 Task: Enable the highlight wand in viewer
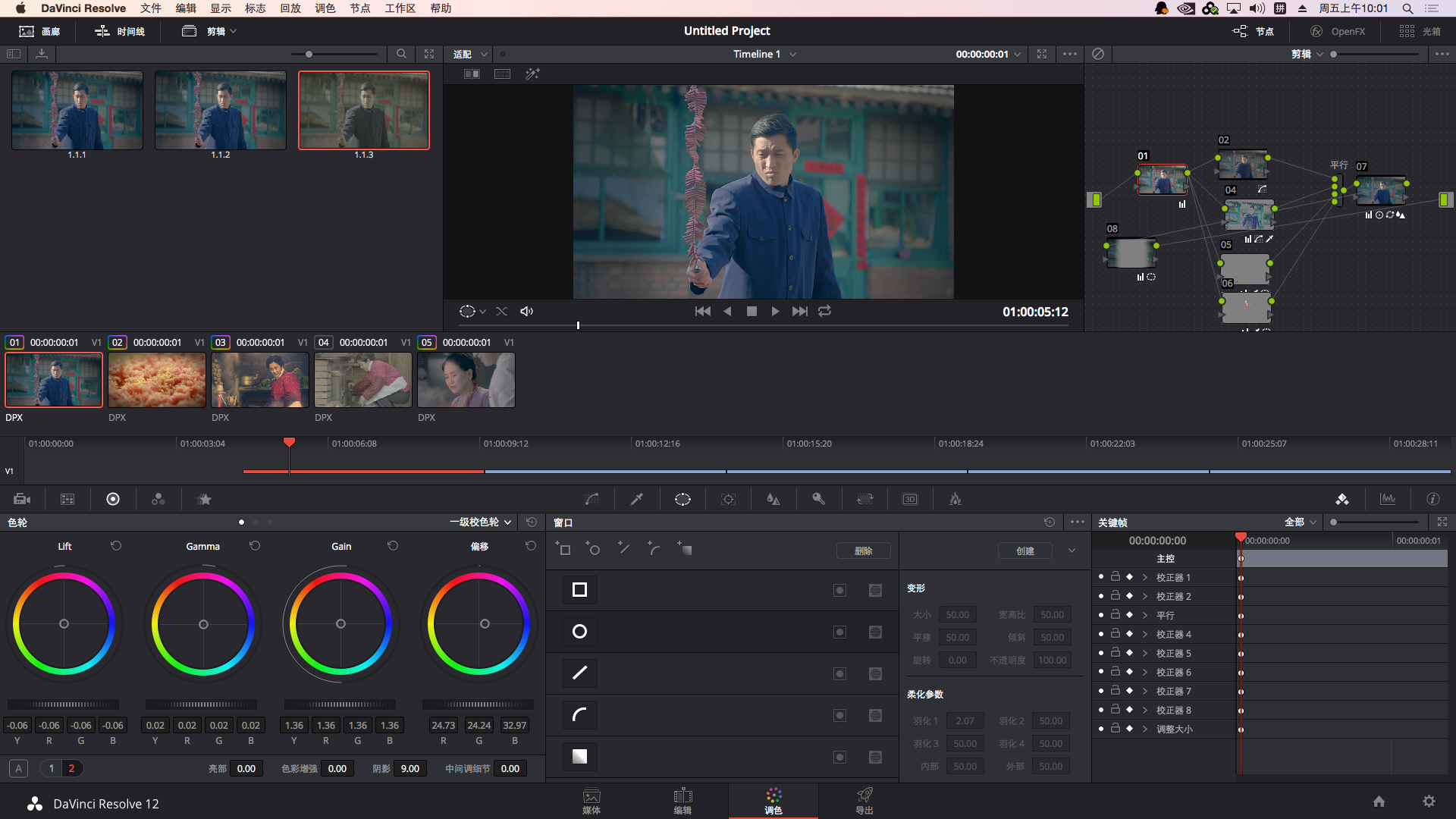(532, 74)
